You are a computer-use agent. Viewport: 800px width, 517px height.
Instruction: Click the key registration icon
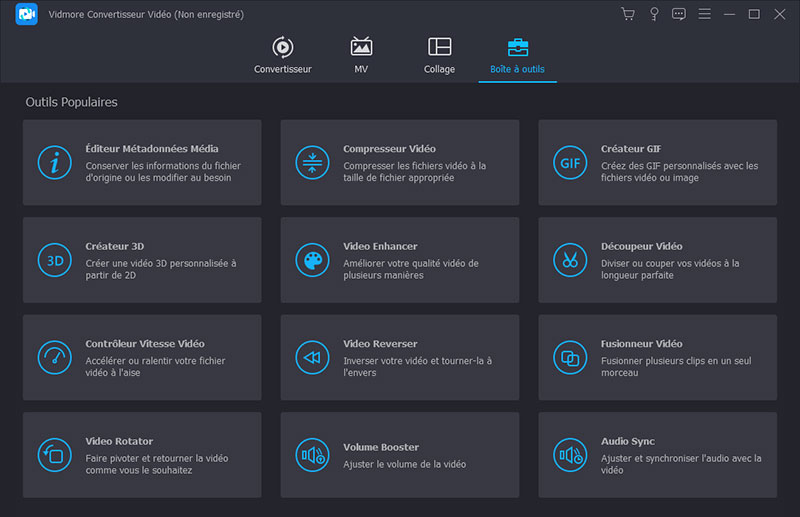click(x=654, y=14)
